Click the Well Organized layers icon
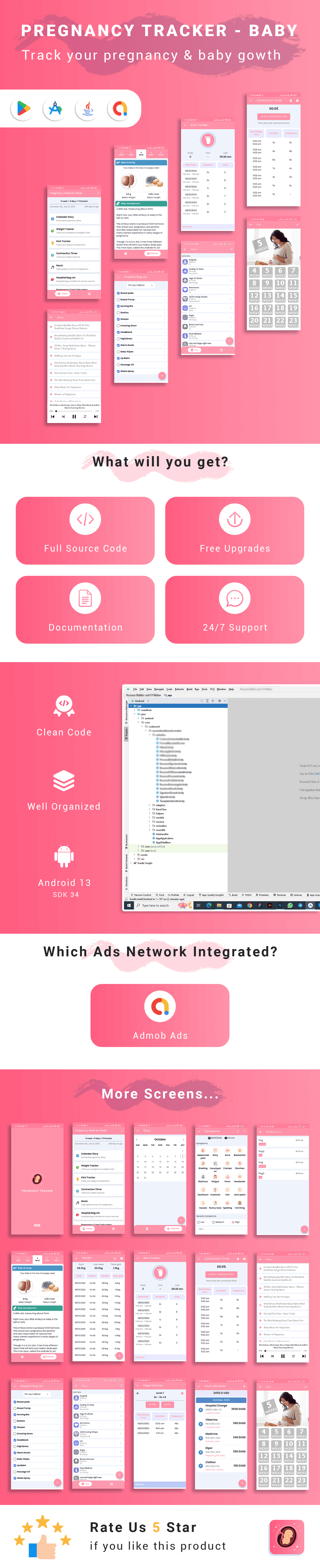Viewport: 320px width, 1568px height. (64, 781)
